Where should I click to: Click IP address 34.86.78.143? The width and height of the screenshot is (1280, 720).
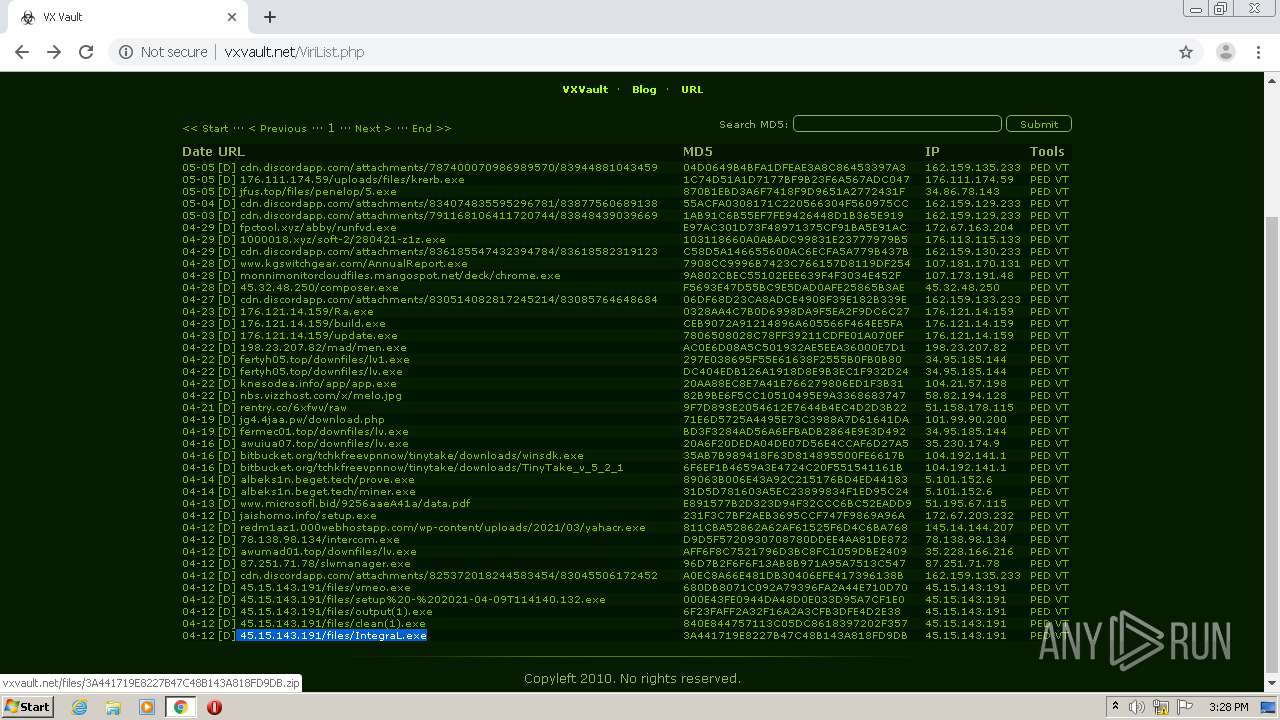coord(962,191)
